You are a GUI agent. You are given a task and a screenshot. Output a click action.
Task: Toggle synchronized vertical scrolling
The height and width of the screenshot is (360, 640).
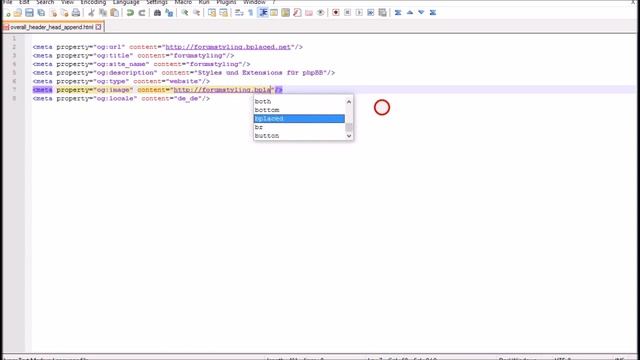212,13
